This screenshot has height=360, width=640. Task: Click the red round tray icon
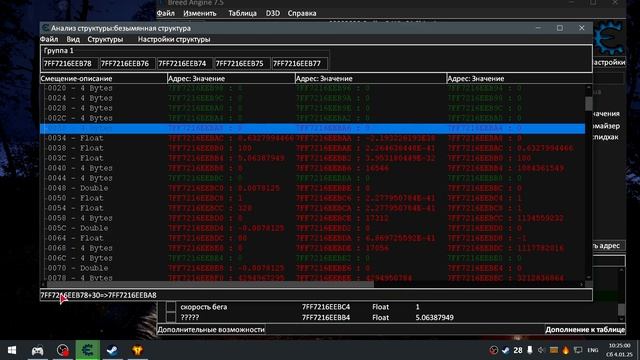coord(493,350)
